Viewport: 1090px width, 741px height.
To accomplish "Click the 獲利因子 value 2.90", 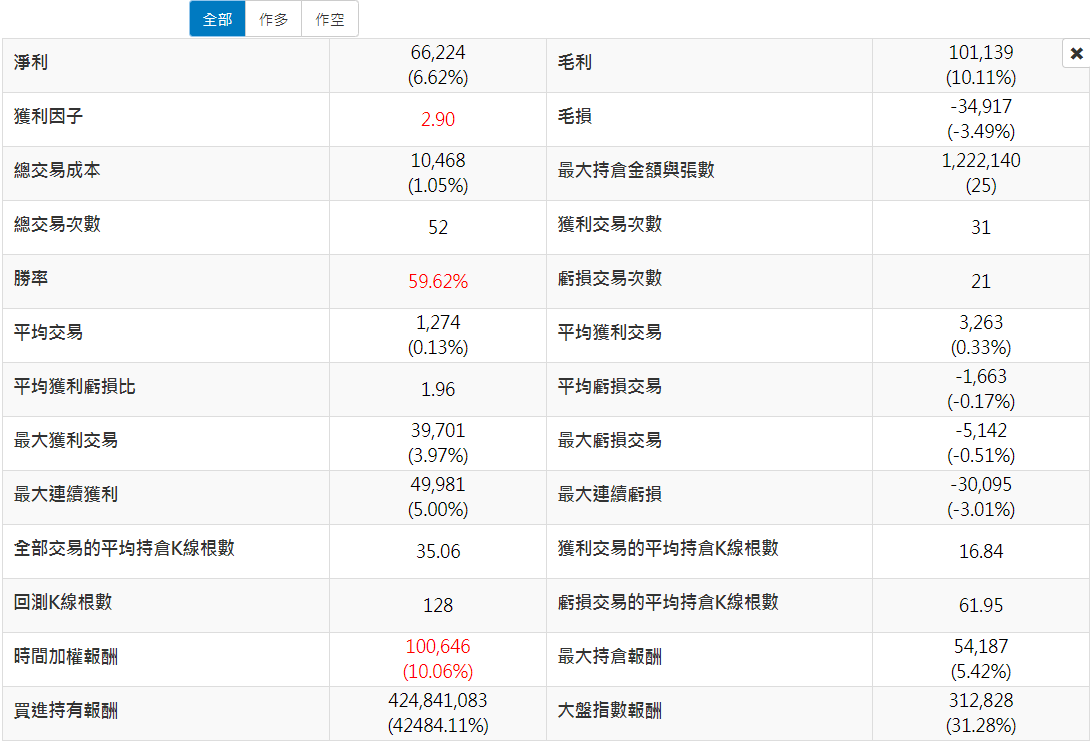I will pos(438,120).
